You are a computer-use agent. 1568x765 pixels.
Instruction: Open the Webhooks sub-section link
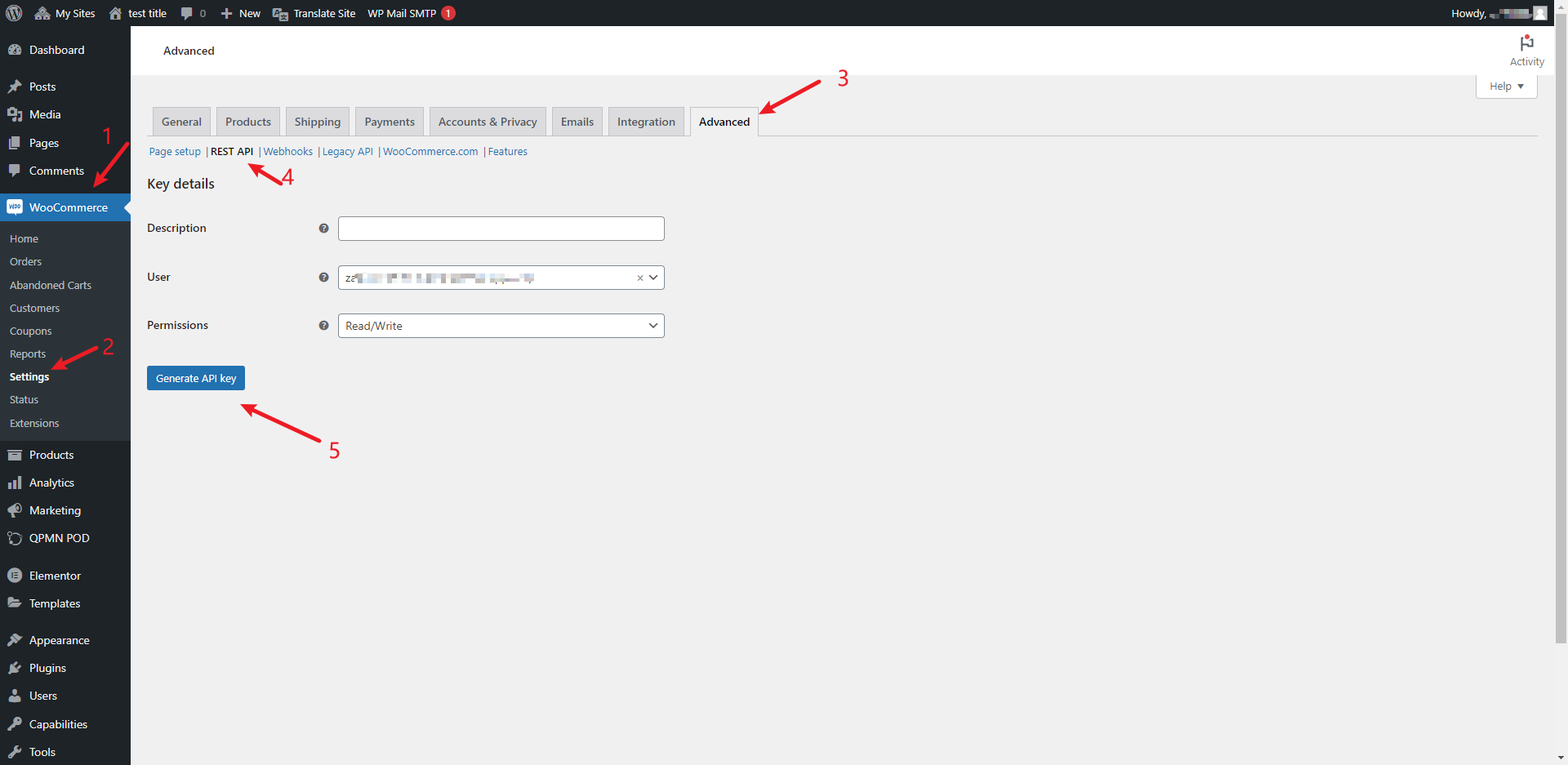coord(287,152)
